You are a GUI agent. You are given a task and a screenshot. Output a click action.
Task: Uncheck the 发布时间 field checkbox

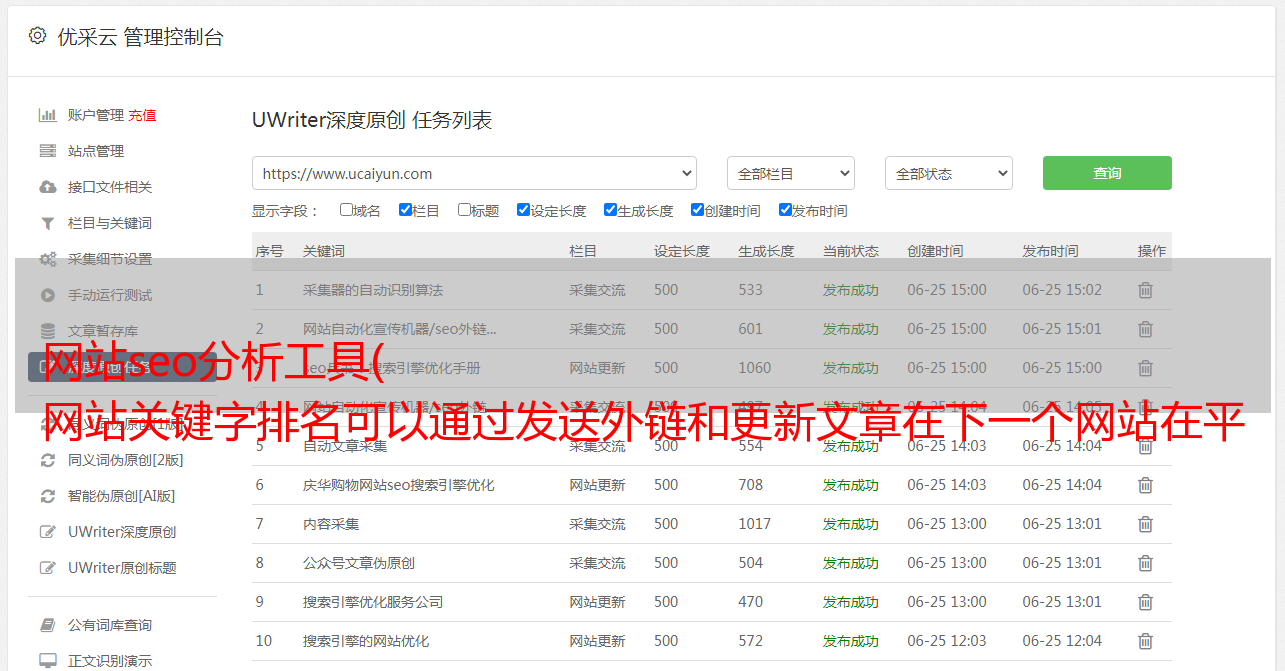coord(785,210)
